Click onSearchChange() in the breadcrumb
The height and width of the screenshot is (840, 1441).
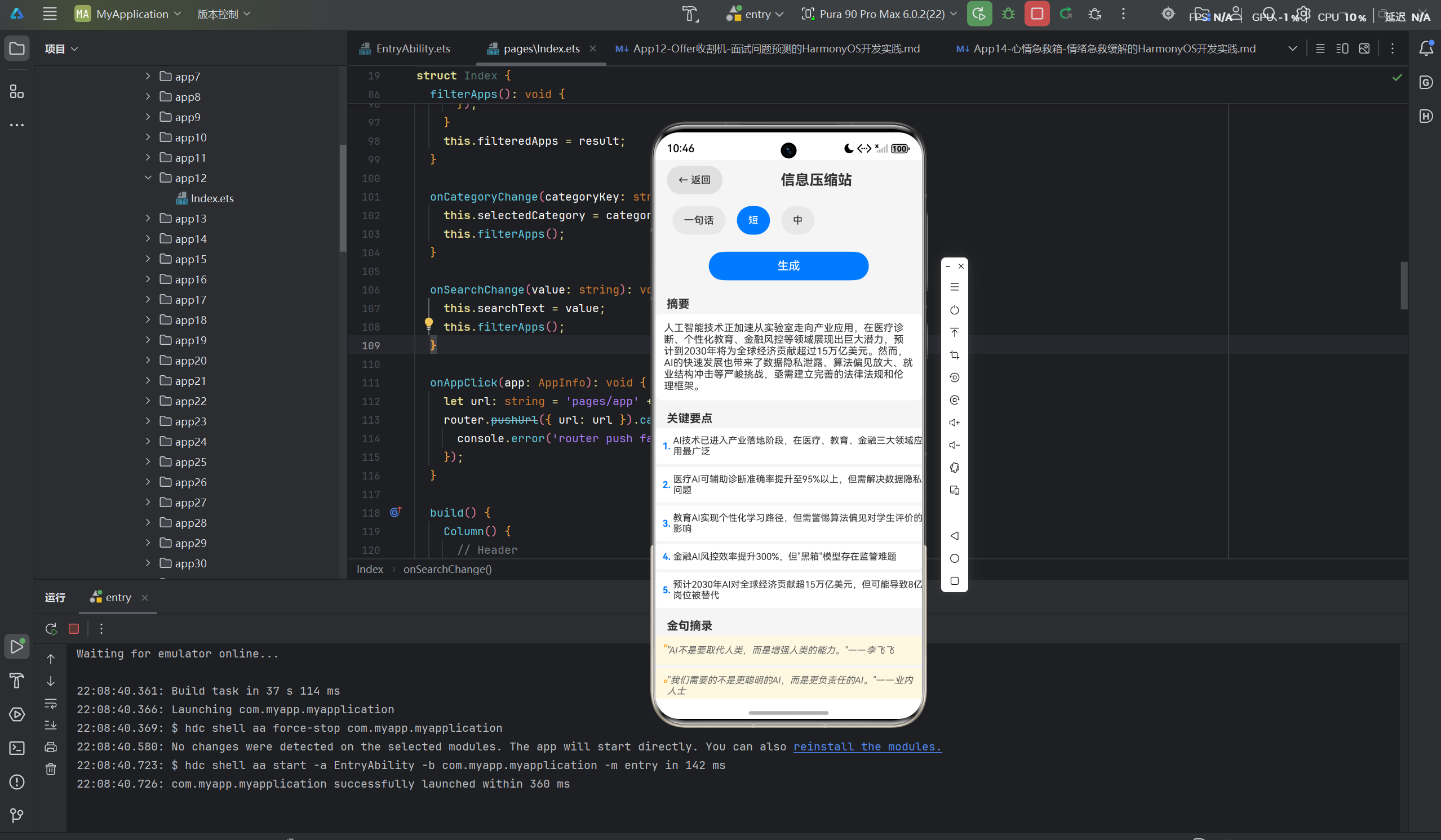447,569
